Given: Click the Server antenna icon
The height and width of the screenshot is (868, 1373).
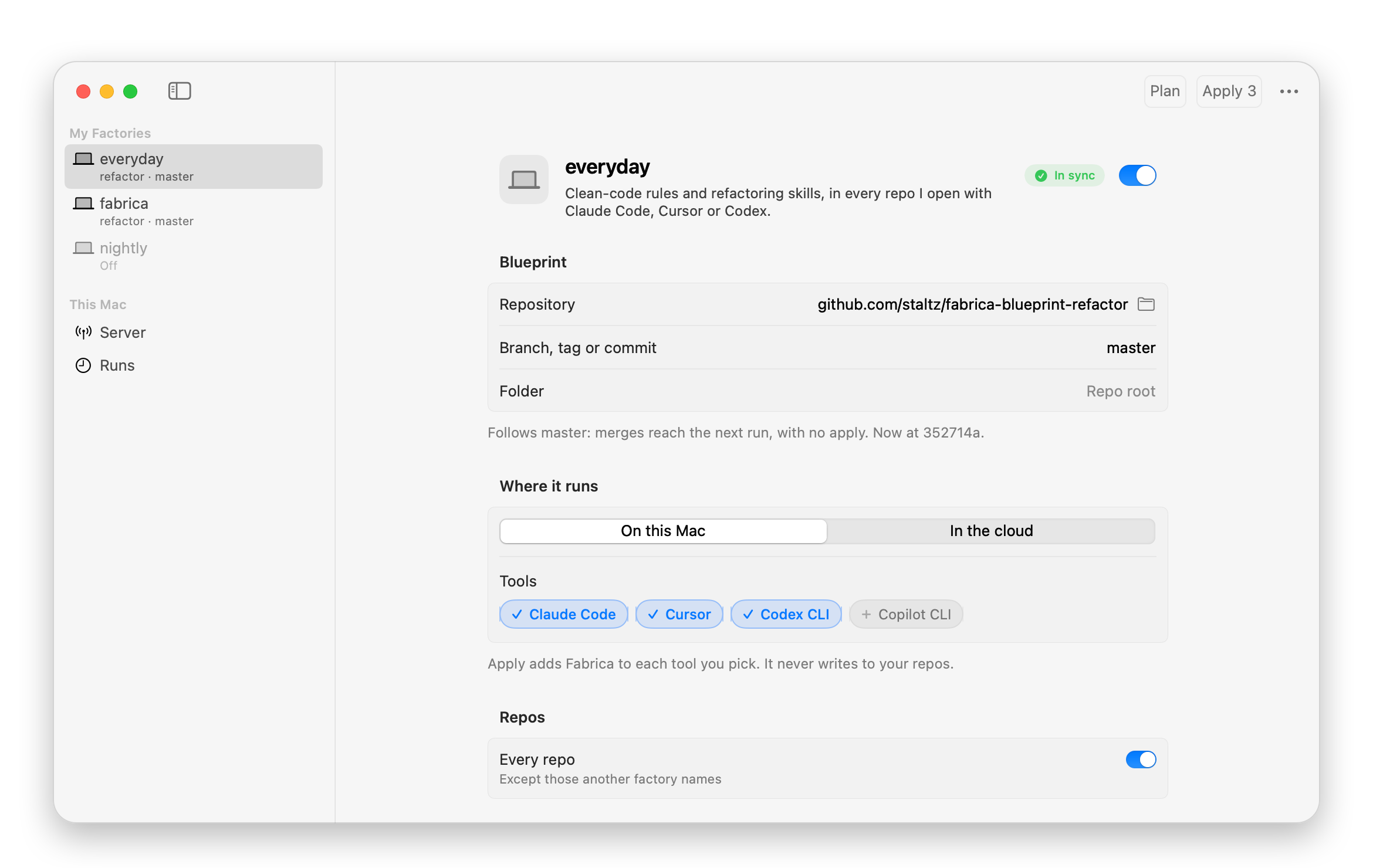Looking at the screenshot, I should click(83, 333).
